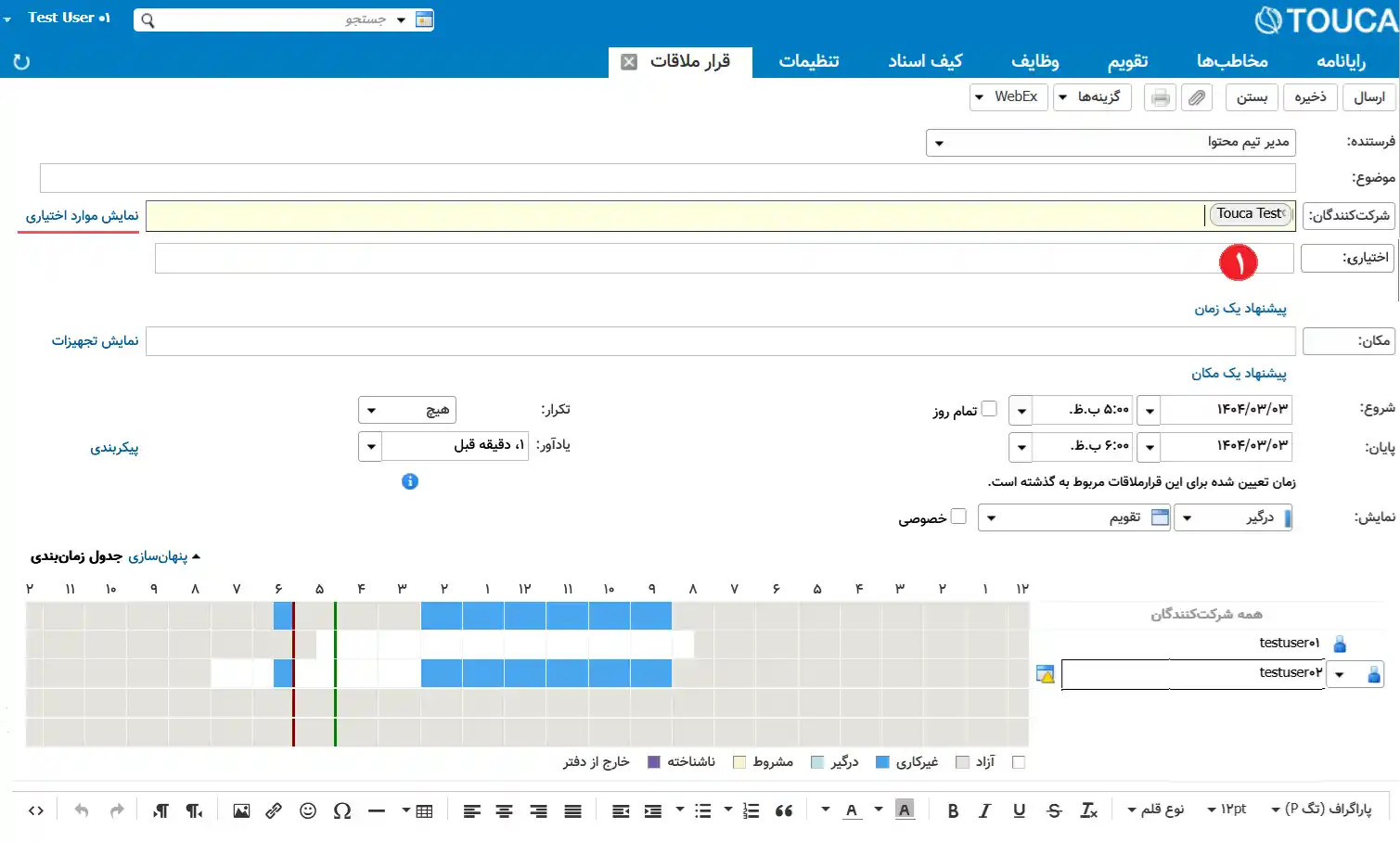Click the attachment paperclip icon
Viewport: 1400px width, 842px height.
[1197, 97]
